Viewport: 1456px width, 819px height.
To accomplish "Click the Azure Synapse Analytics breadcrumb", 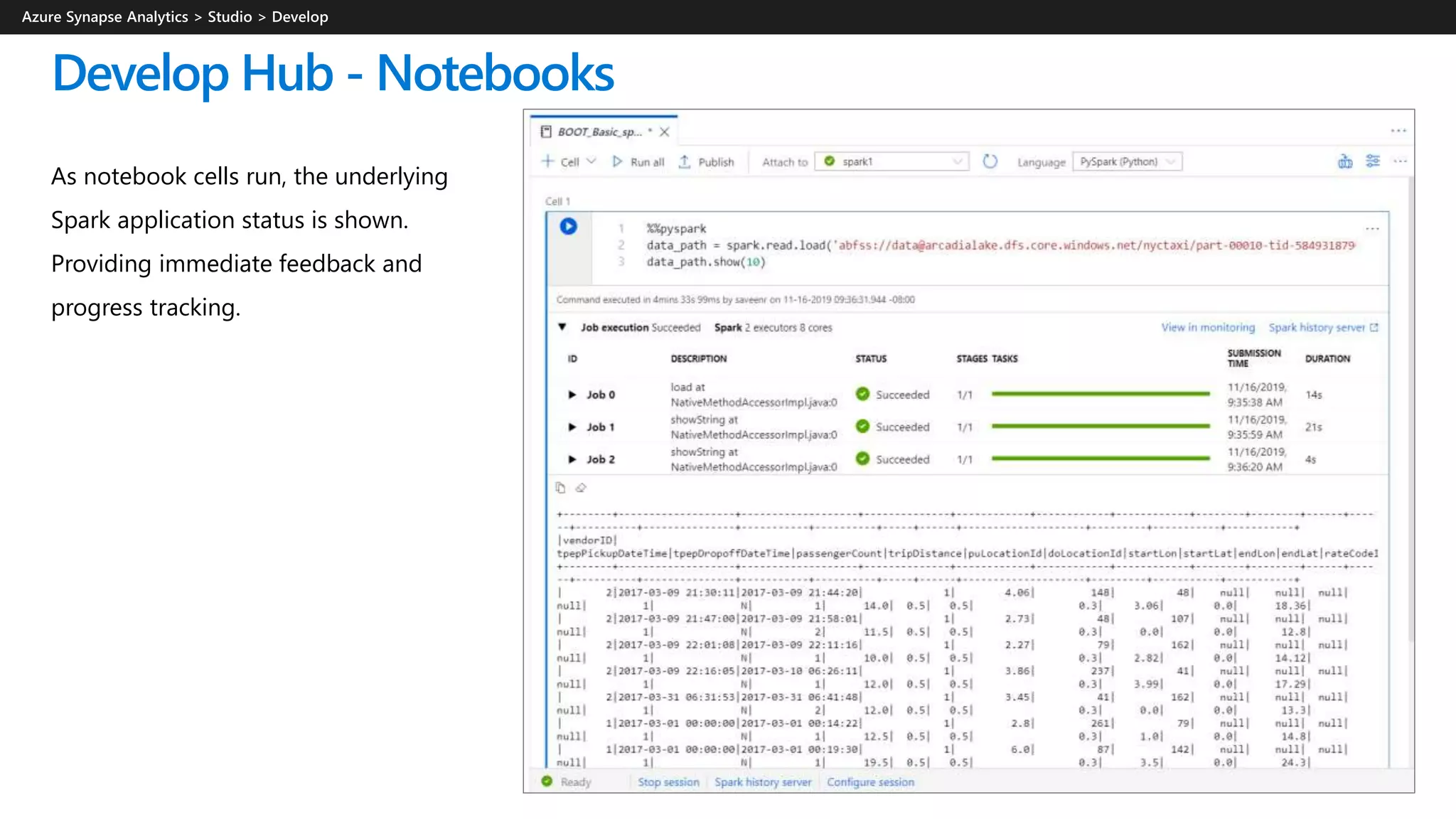I will coord(105,17).
